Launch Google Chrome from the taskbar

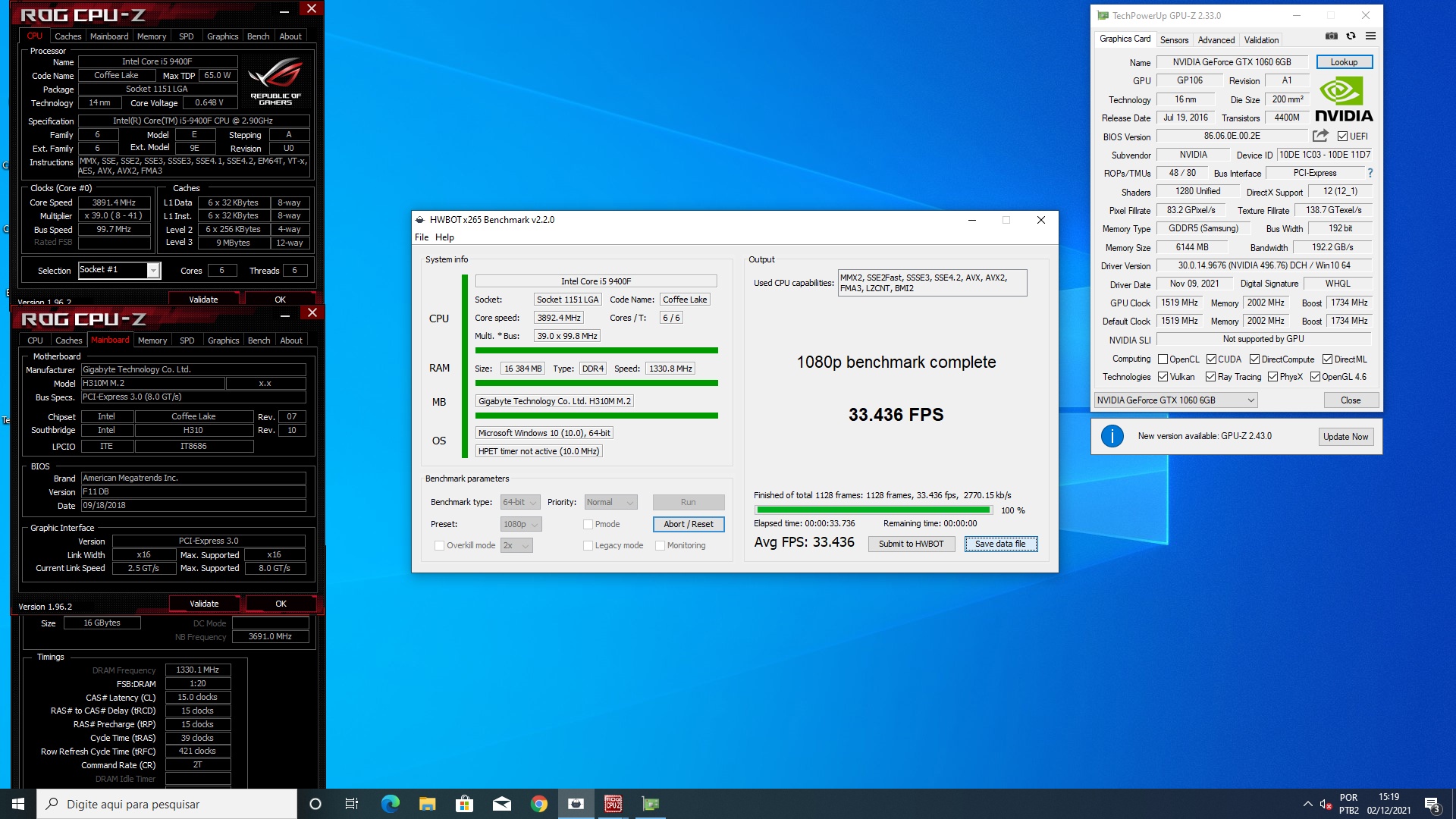pos(538,804)
